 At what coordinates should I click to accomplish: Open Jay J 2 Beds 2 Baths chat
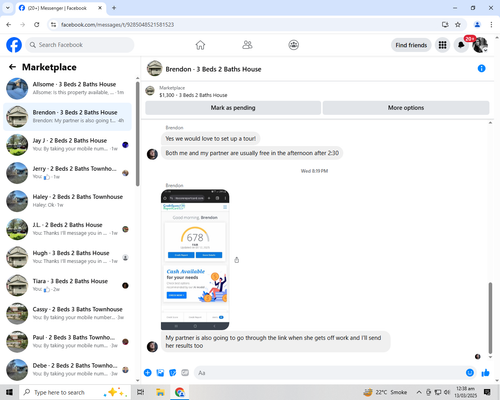[x=67, y=145]
